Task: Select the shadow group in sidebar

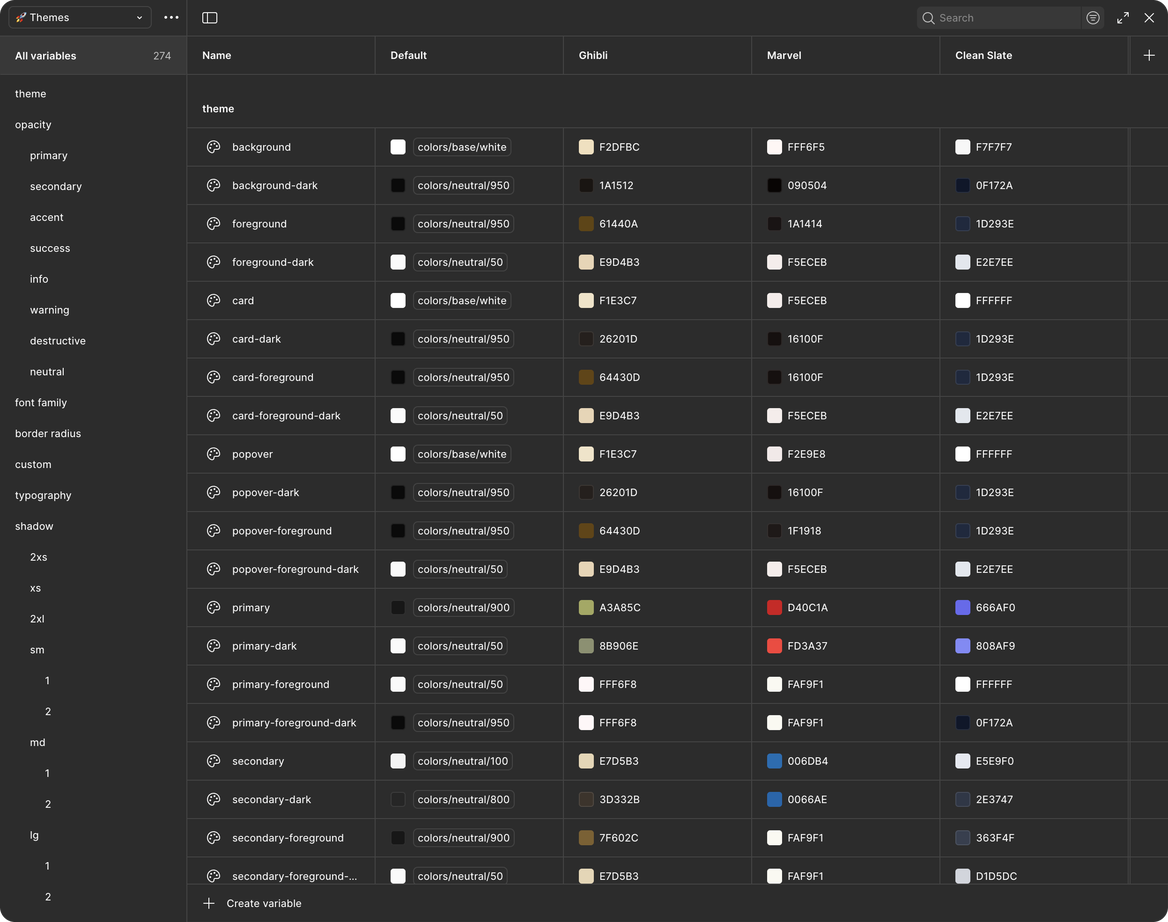Action: [34, 526]
